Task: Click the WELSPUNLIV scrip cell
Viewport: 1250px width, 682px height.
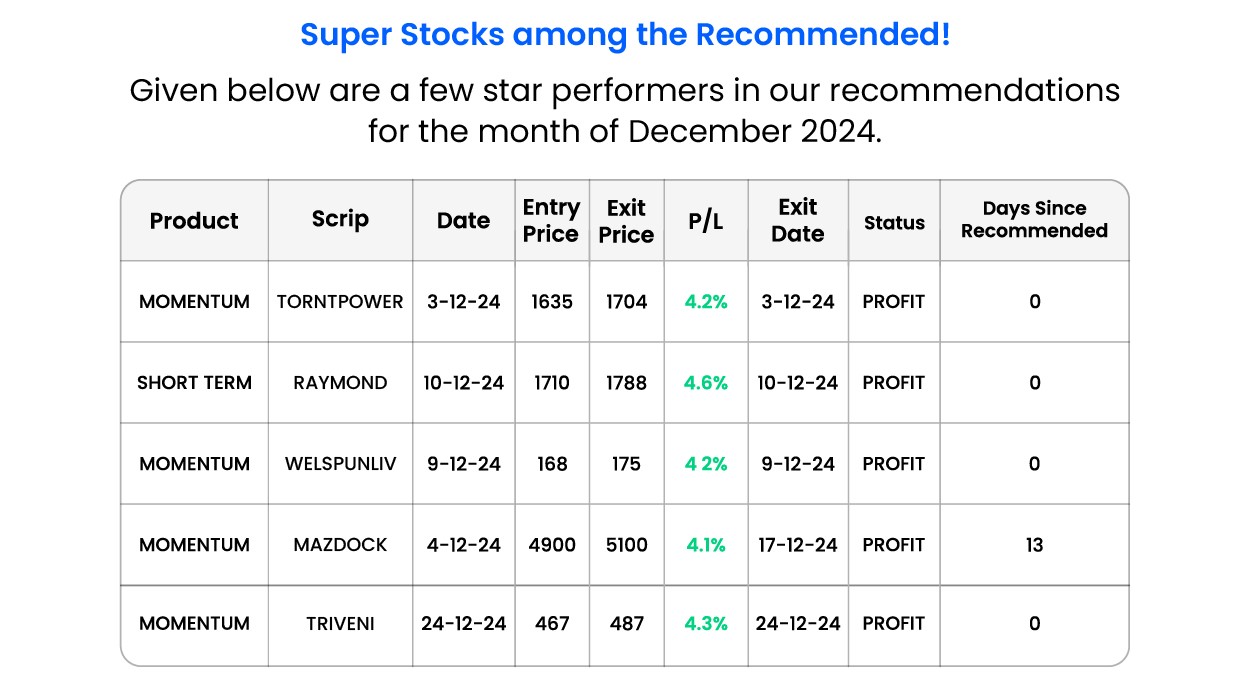Action: pyautogui.click(x=340, y=464)
